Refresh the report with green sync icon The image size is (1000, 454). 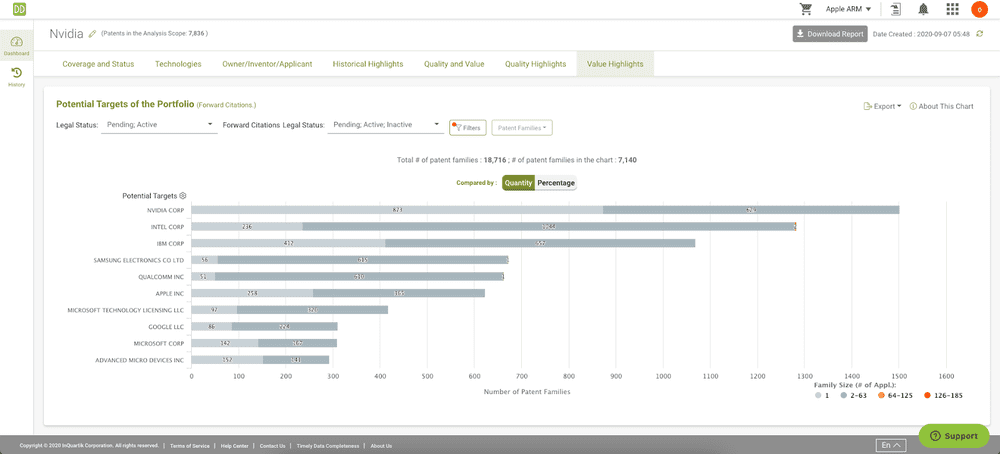(980, 34)
